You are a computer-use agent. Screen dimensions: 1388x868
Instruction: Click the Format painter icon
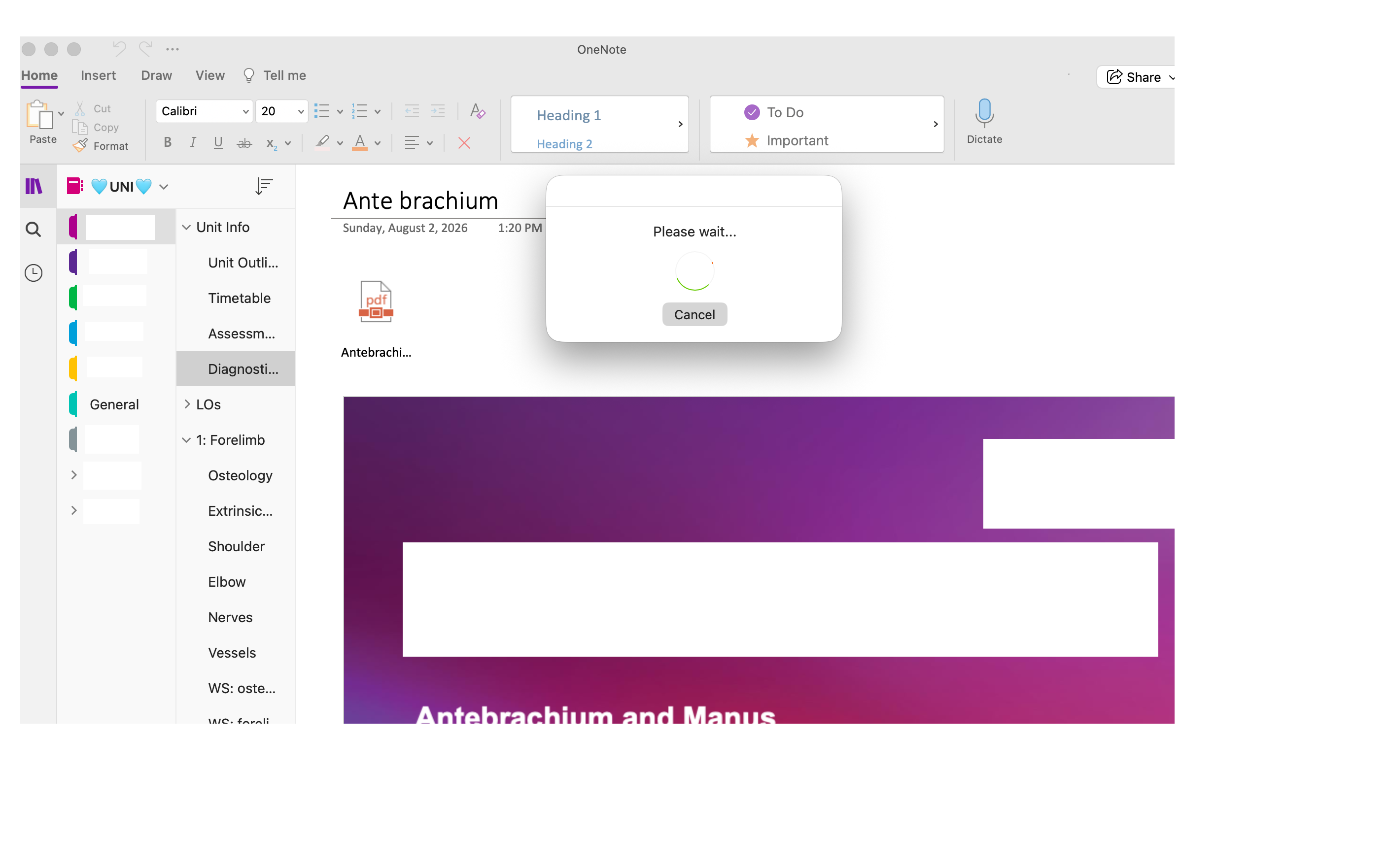80,146
